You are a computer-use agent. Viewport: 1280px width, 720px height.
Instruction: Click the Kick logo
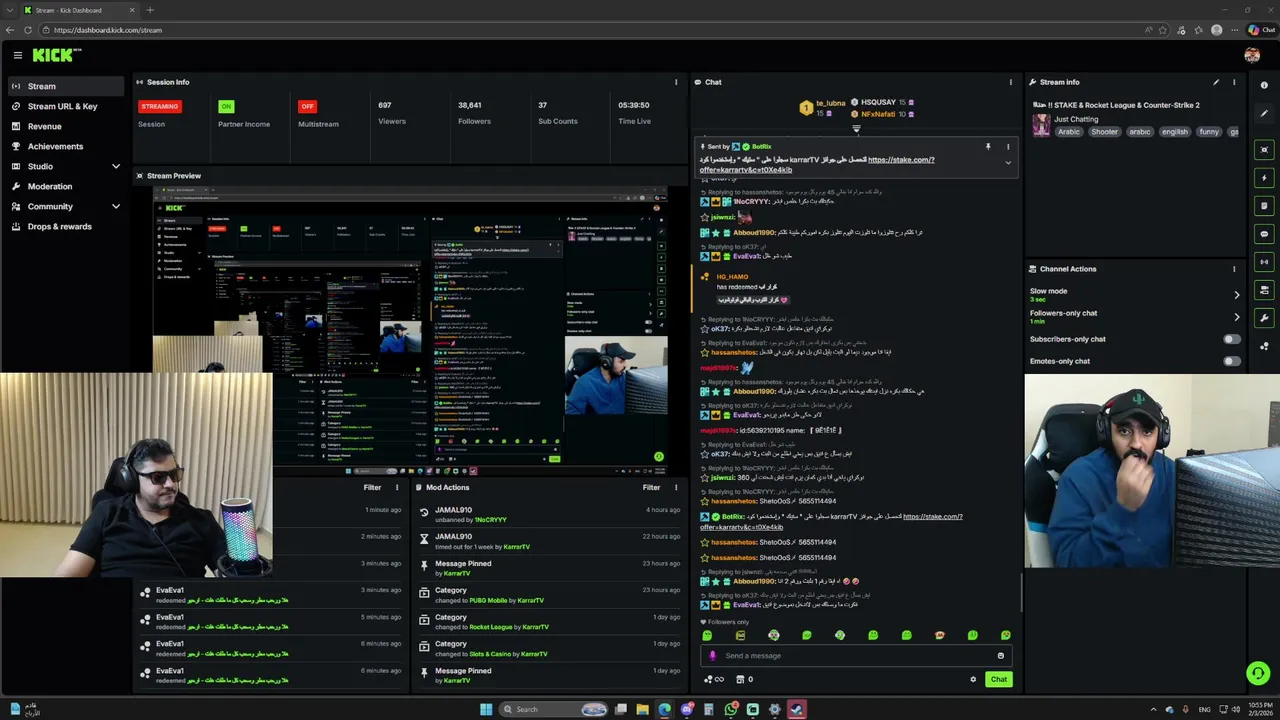coord(56,55)
